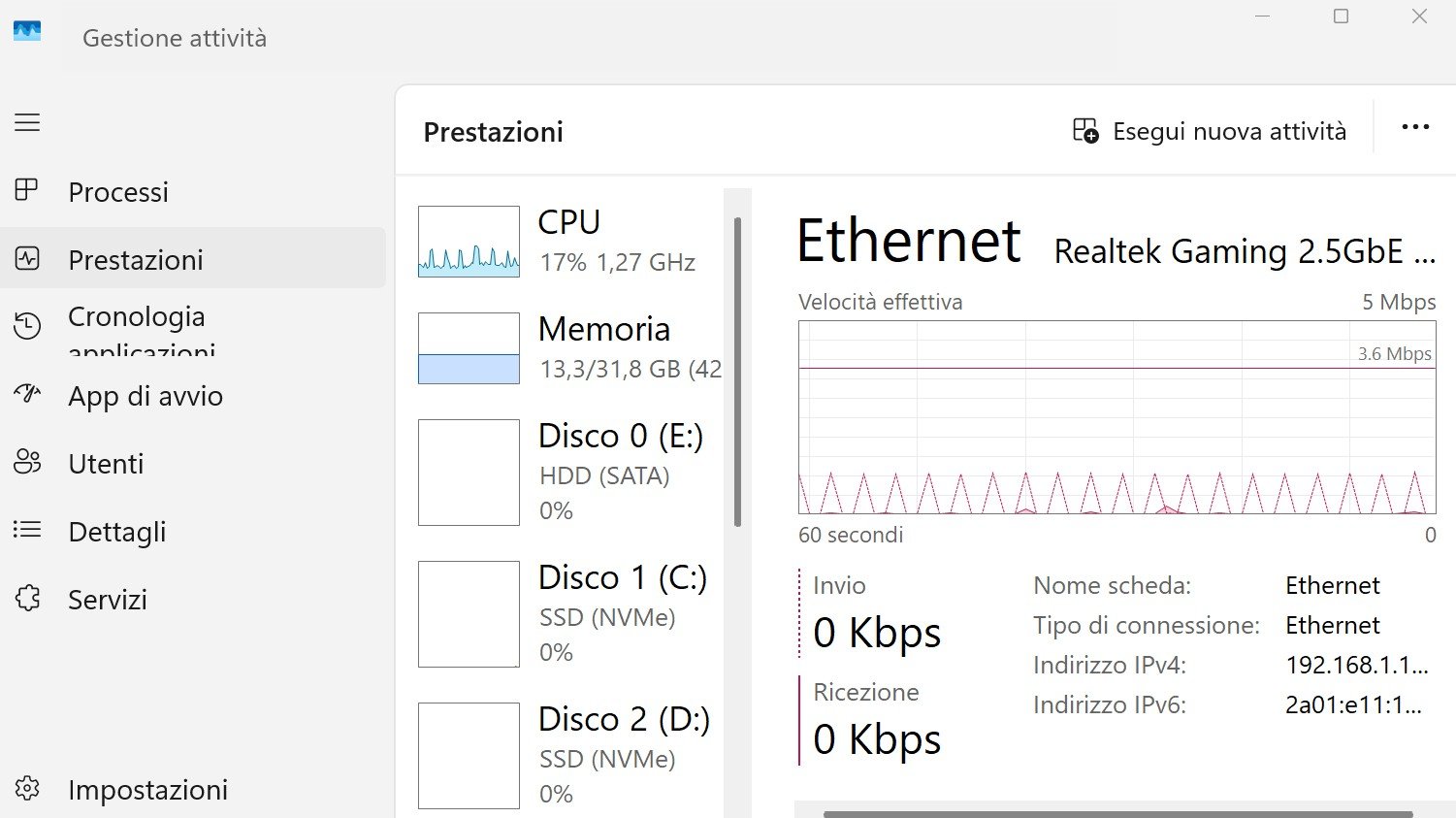Click the Ethernet throughput graph
1456x818 pixels.
pos(1116,417)
